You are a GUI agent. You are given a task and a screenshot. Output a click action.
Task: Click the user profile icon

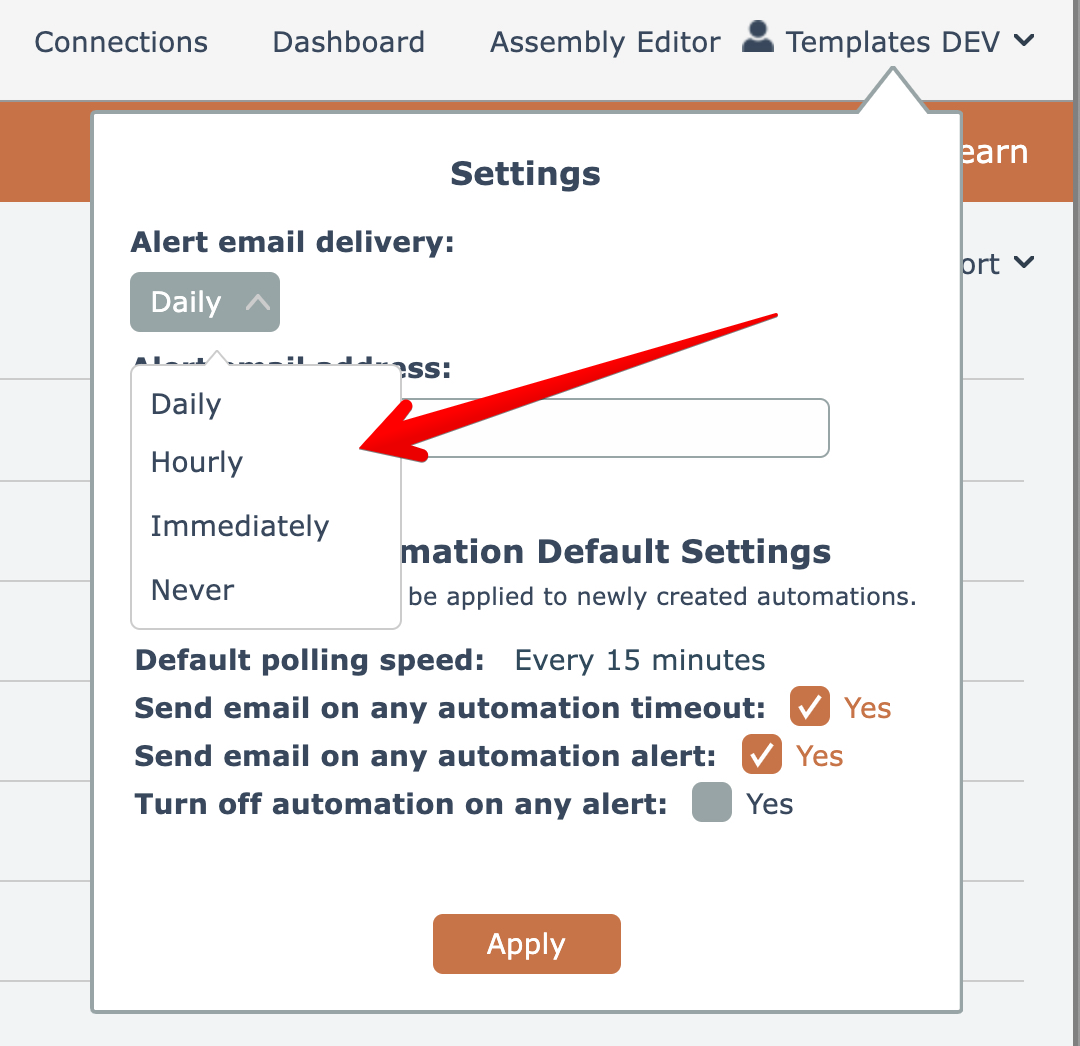758,39
